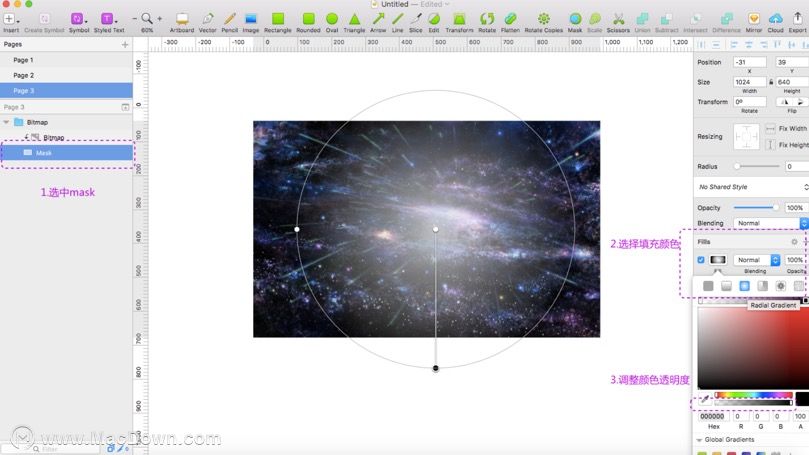Choose the solid color fill type
Viewport: 809px width, 455px height.
pos(708,286)
